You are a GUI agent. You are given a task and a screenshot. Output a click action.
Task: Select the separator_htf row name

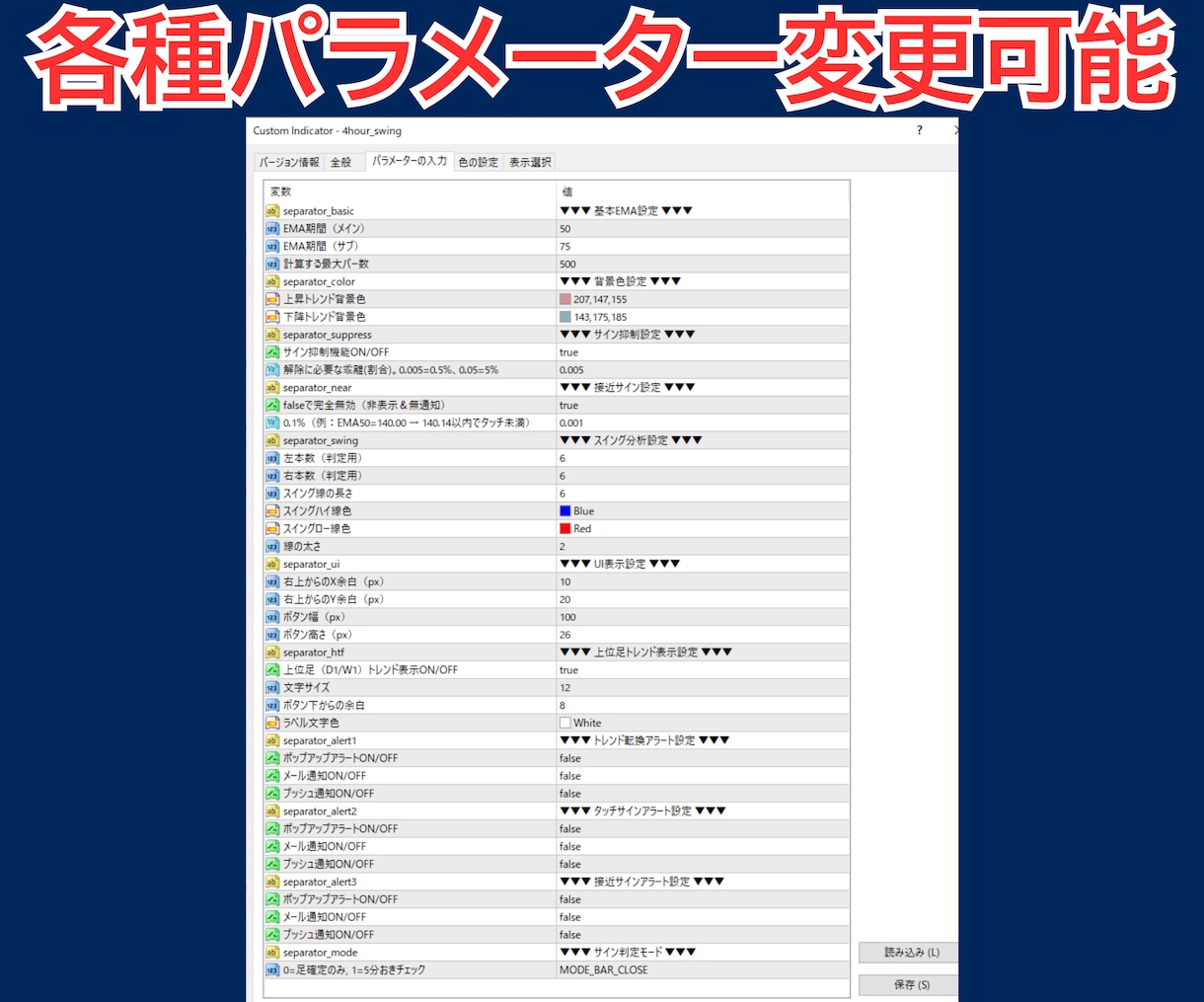tap(314, 653)
